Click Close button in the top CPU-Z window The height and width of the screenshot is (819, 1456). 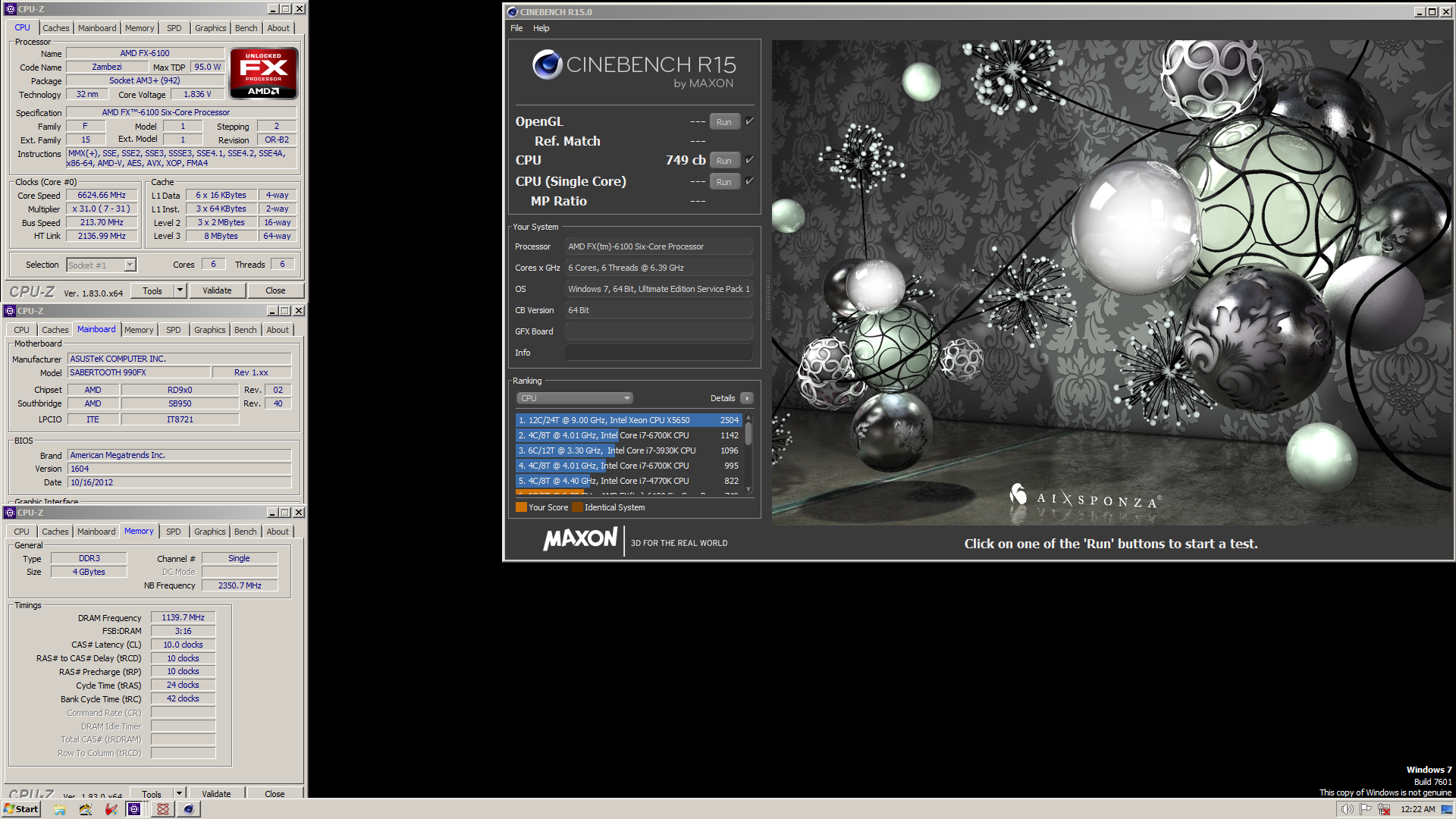coord(275,290)
